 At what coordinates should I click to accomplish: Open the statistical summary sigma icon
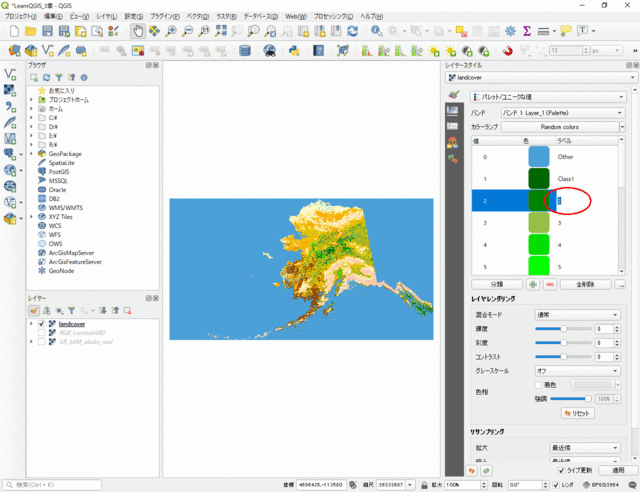pyautogui.click(x=527, y=31)
